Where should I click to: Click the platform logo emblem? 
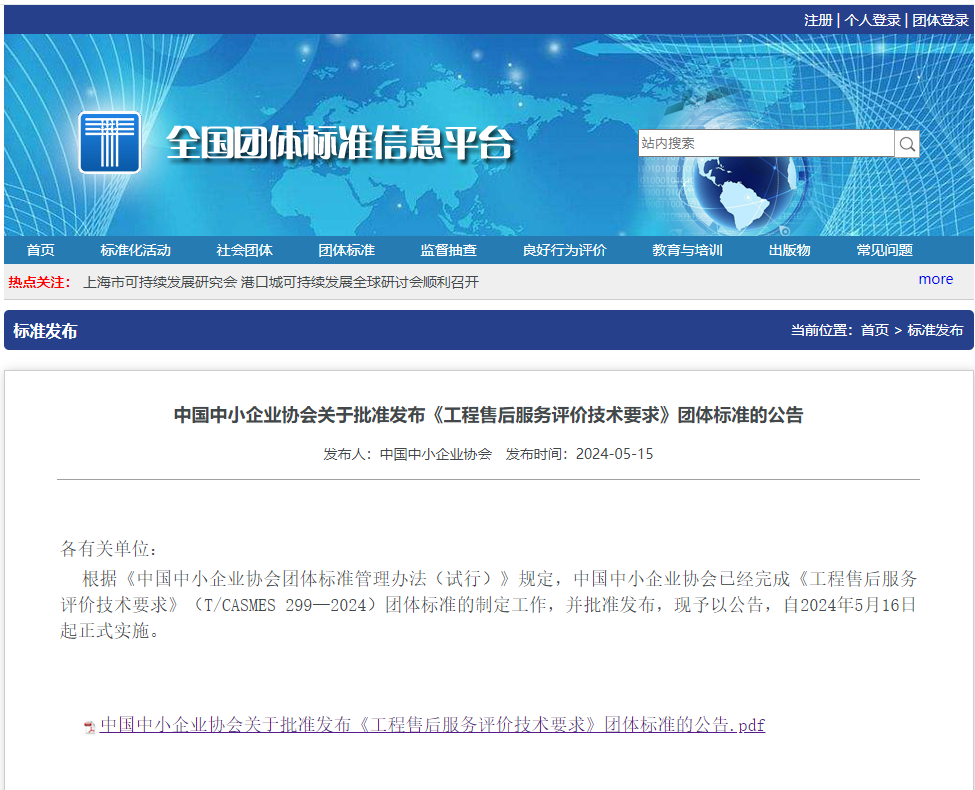[109, 142]
